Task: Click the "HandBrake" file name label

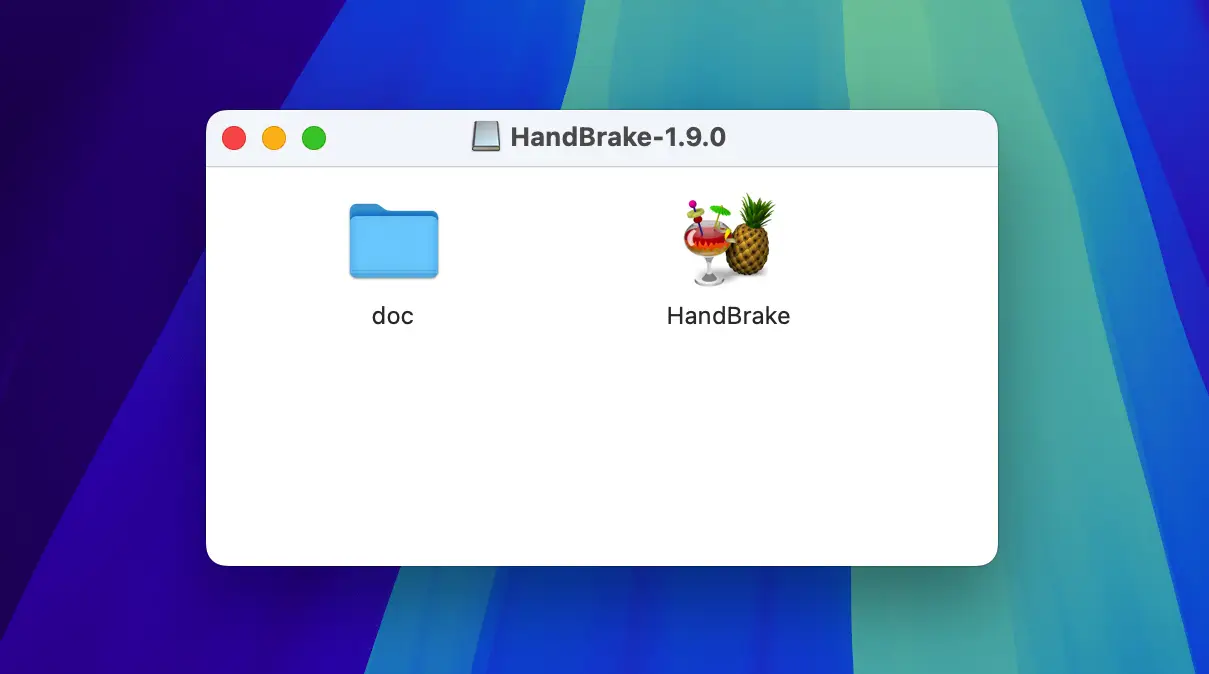Action: (x=728, y=316)
